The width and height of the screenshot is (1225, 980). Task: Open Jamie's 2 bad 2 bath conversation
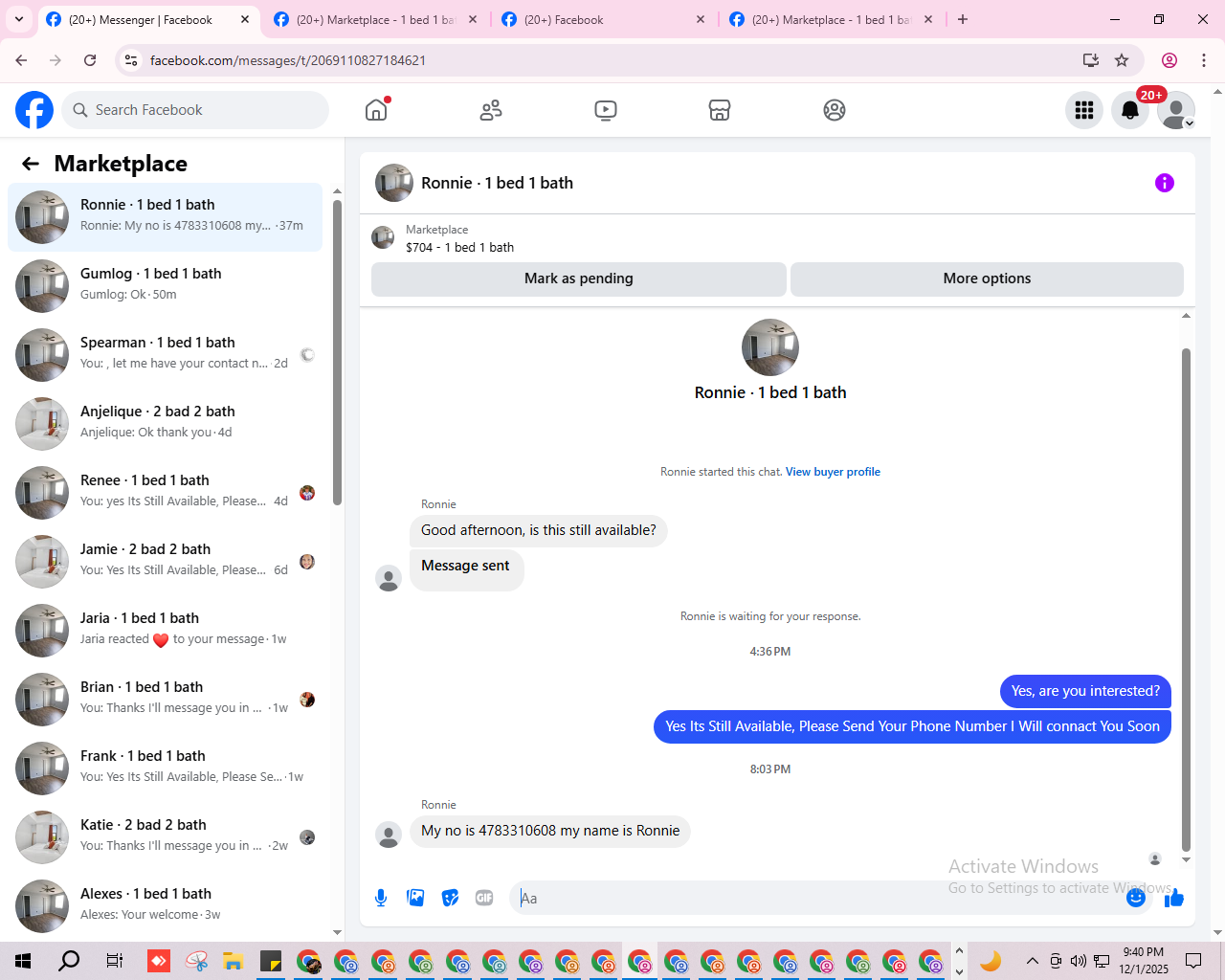click(165, 562)
